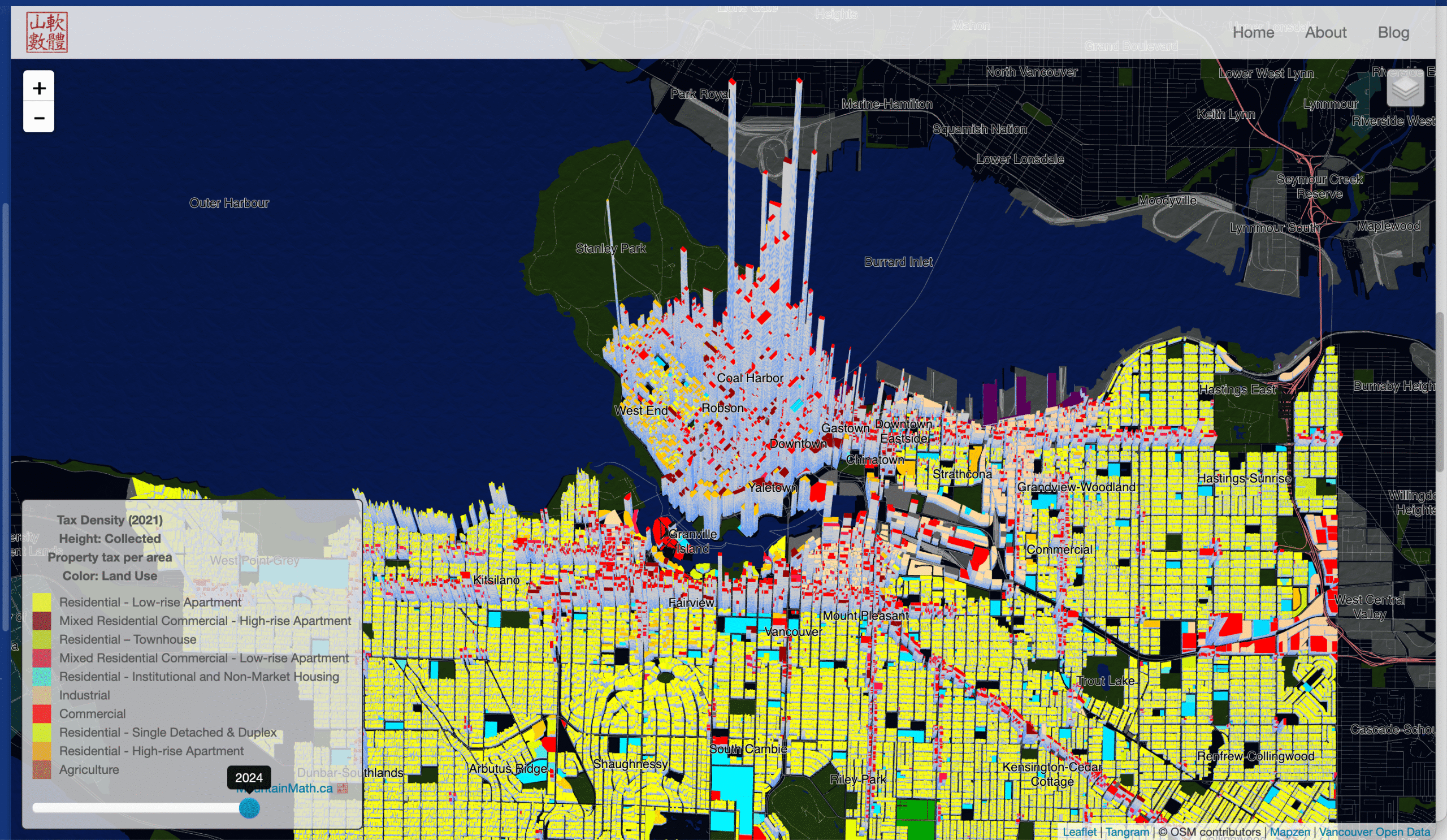
Task: Click the blue year slider handle
Action: 249,808
